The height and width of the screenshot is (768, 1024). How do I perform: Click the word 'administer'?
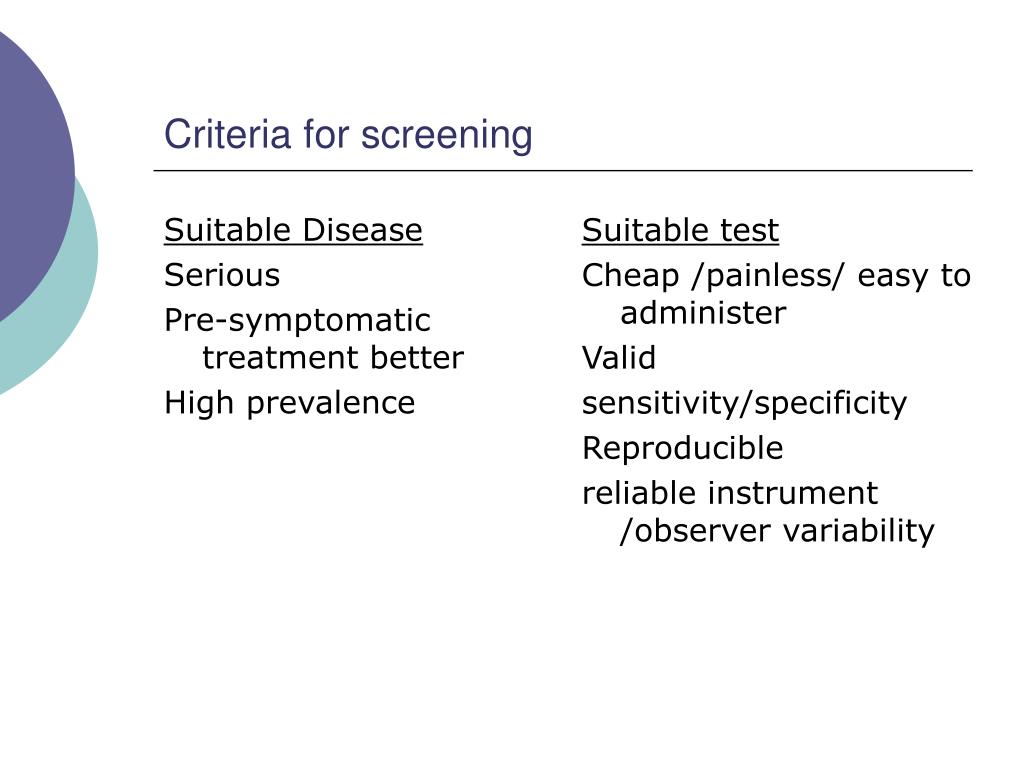703,313
